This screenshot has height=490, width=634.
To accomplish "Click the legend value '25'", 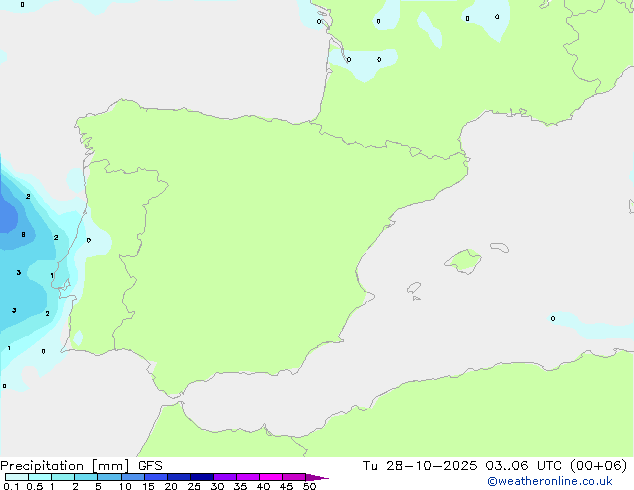I will point(194,486).
